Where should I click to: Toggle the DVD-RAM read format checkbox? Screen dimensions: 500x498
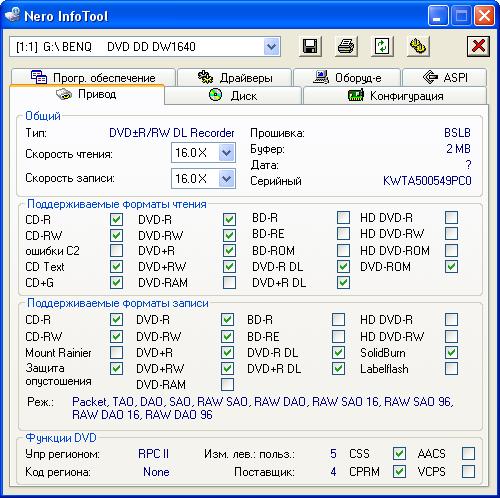click(229, 283)
